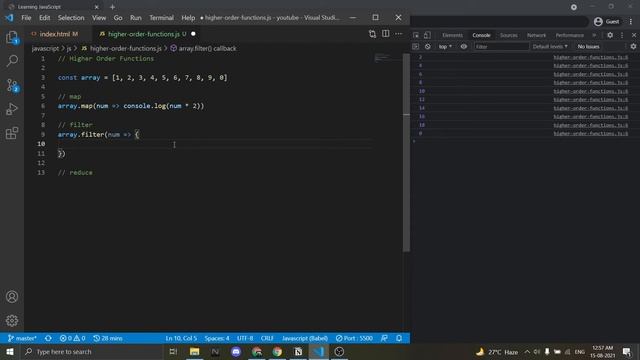Viewport: 640px width, 360px height.
Task: Click the javascript breadcrumb folder
Action: pyautogui.click(x=45, y=48)
